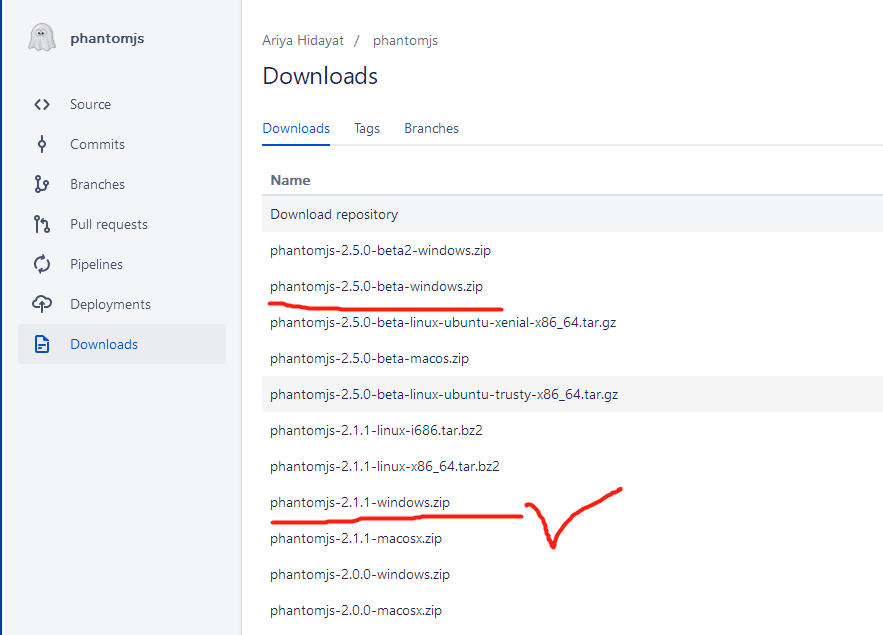Download phantomjs-2.5.0-beta2-windows.zip
The height and width of the screenshot is (635, 883).
(x=380, y=250)
